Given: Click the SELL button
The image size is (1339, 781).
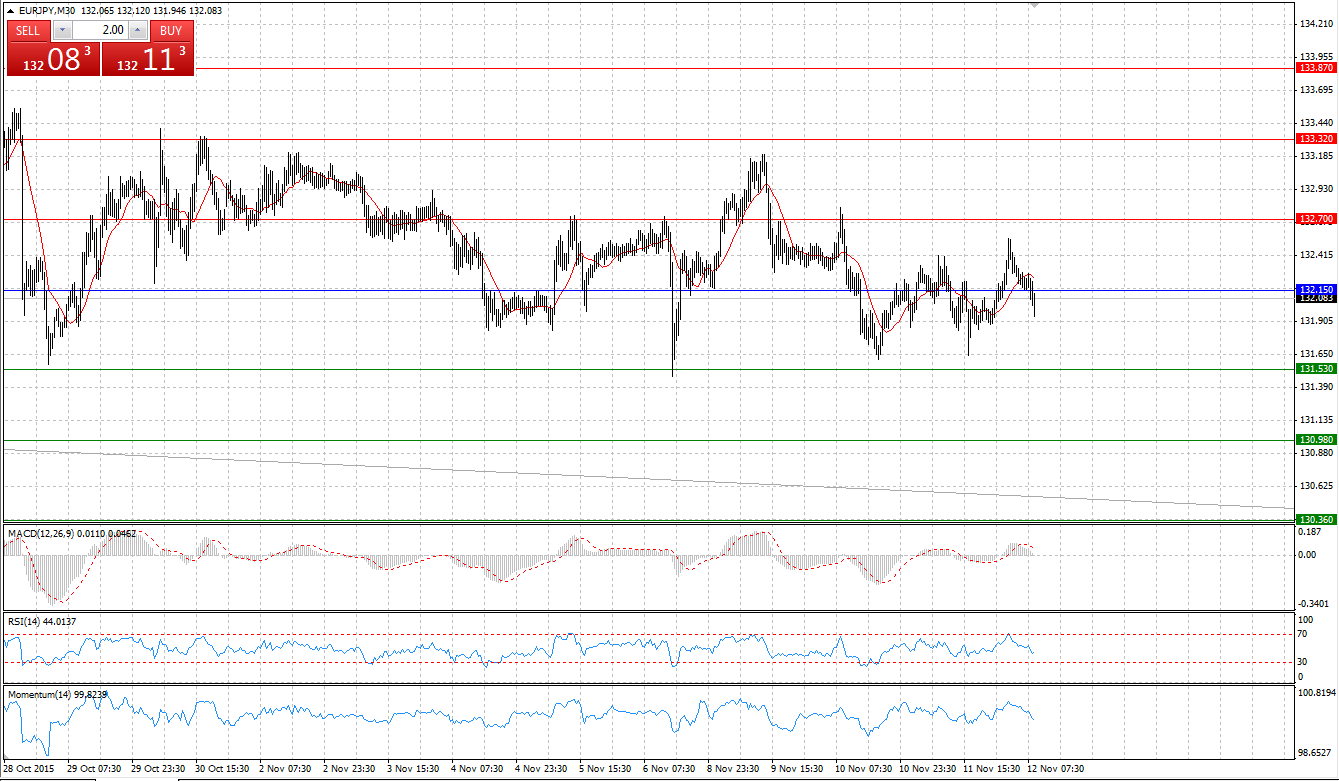Looking at the screenshot, I should (28, 30).
